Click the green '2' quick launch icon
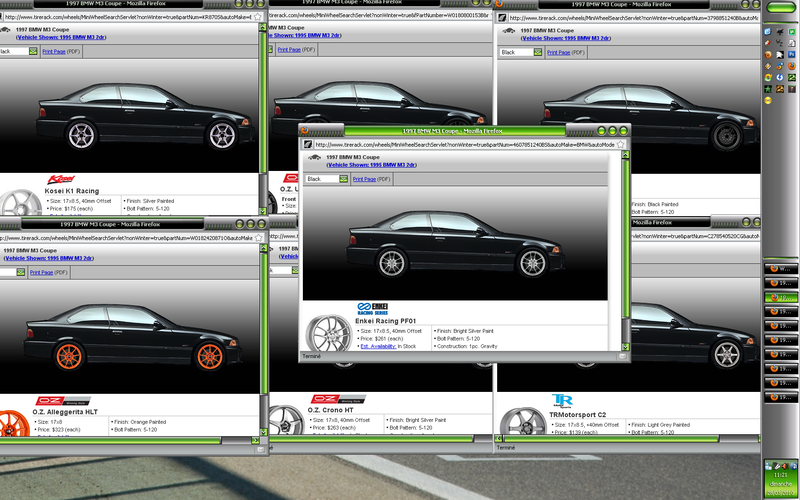The image size is (800, 500). 792,78
